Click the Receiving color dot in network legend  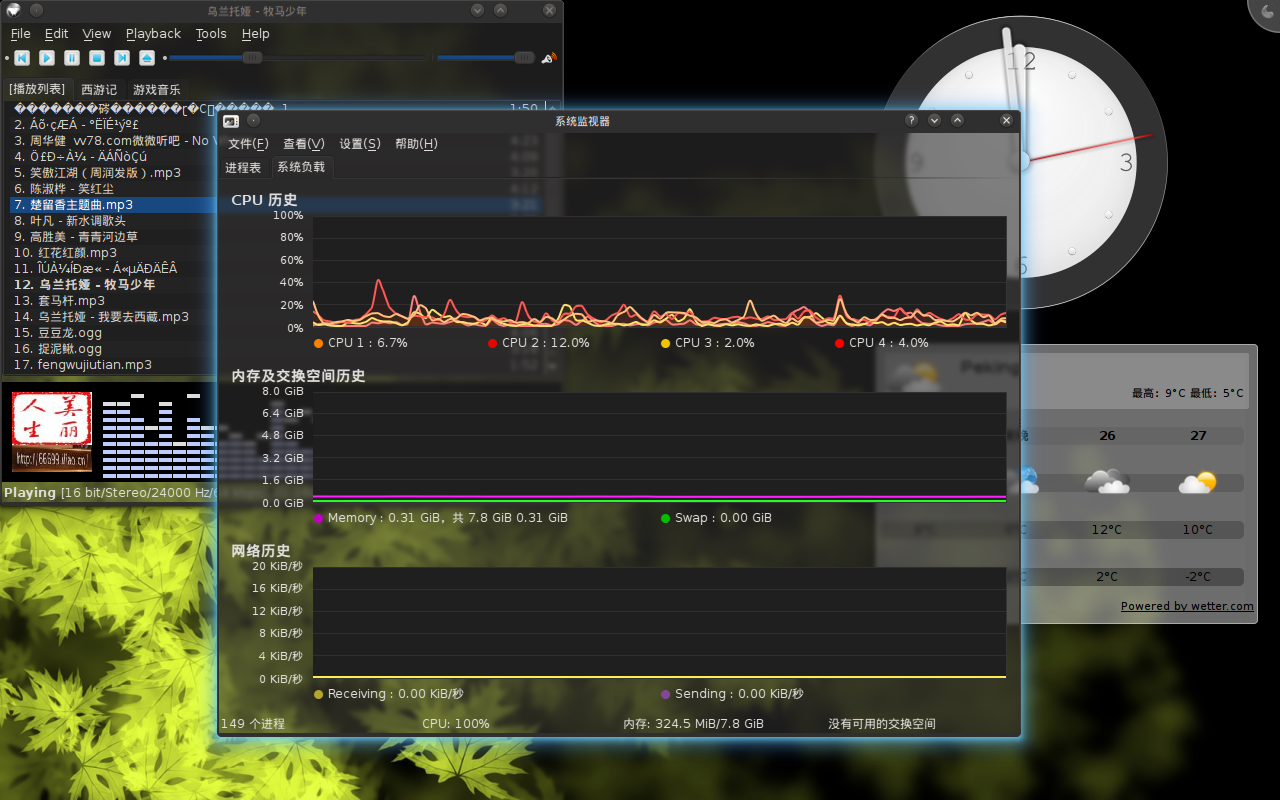[x=318, y=694]
